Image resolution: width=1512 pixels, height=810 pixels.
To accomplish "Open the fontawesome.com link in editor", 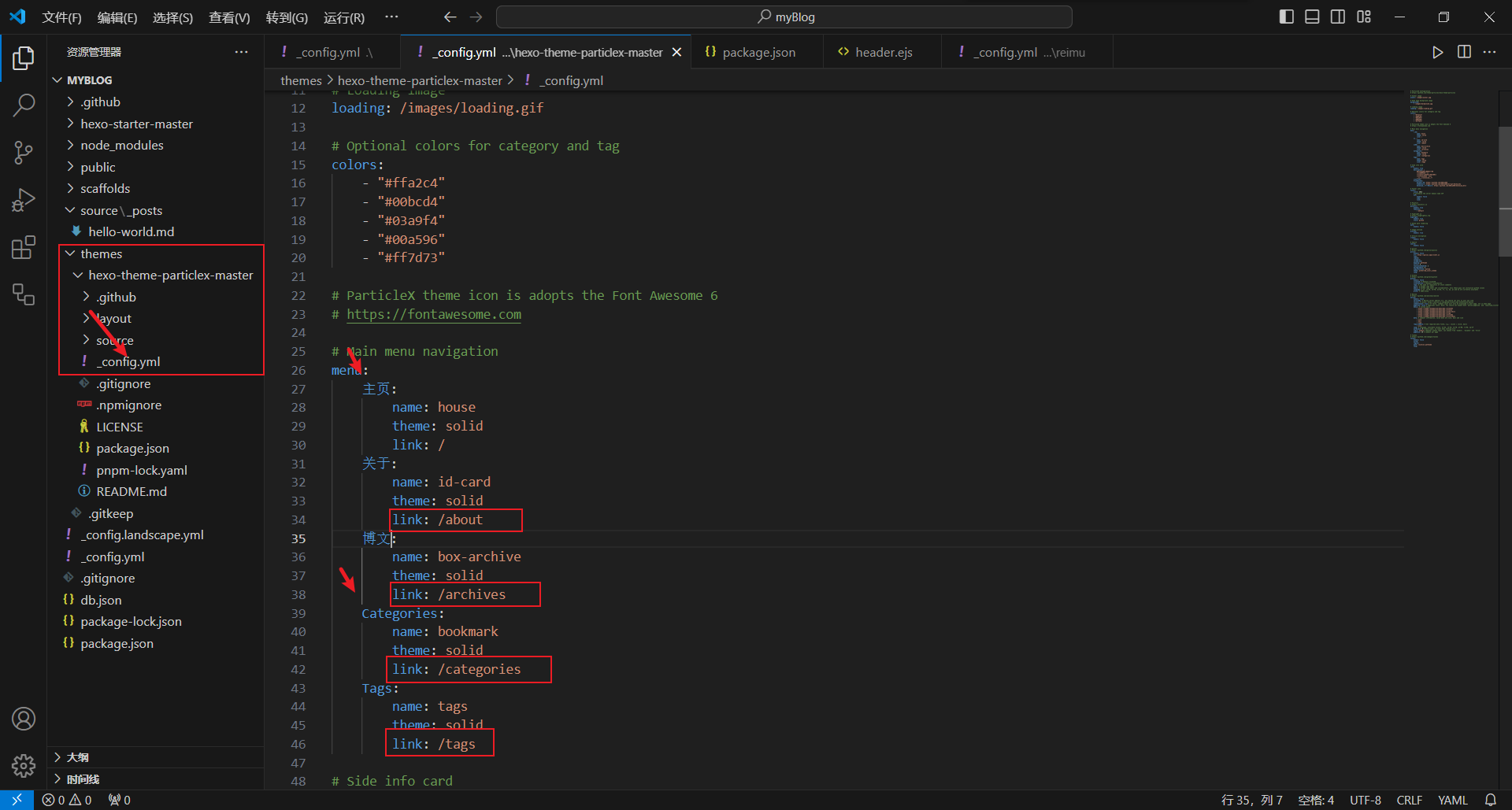I will tap(434, 314).
